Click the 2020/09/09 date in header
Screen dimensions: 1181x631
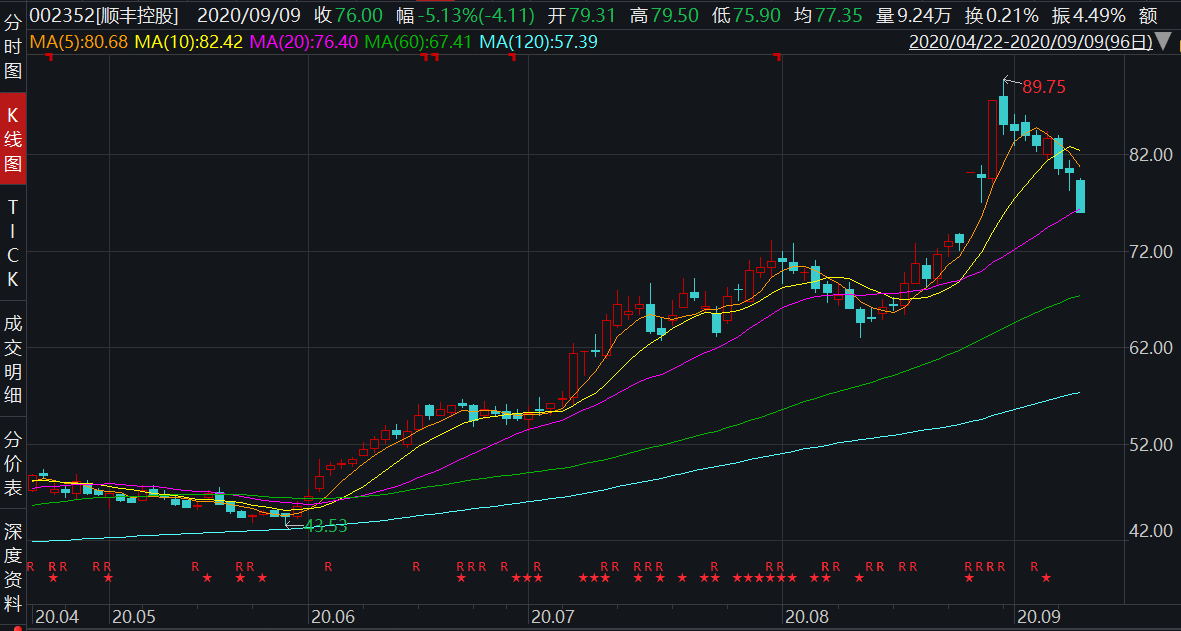[249, 15]
